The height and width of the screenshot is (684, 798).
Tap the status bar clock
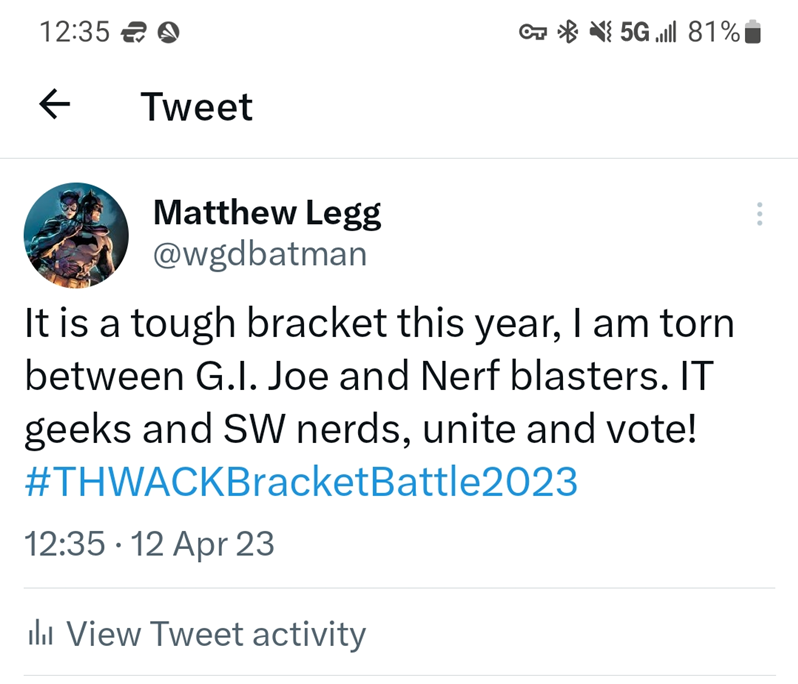point(74,33)
